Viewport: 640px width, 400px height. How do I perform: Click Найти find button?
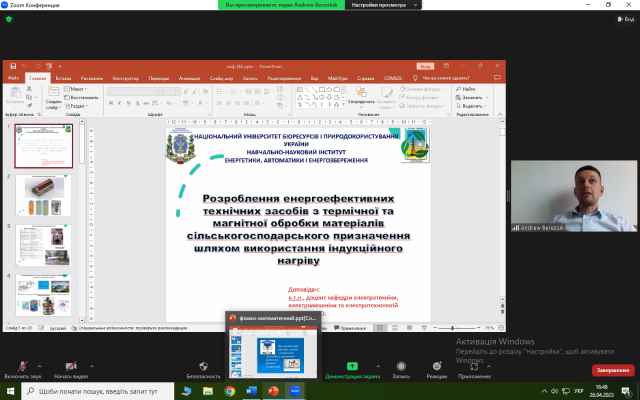pos(466,89)
